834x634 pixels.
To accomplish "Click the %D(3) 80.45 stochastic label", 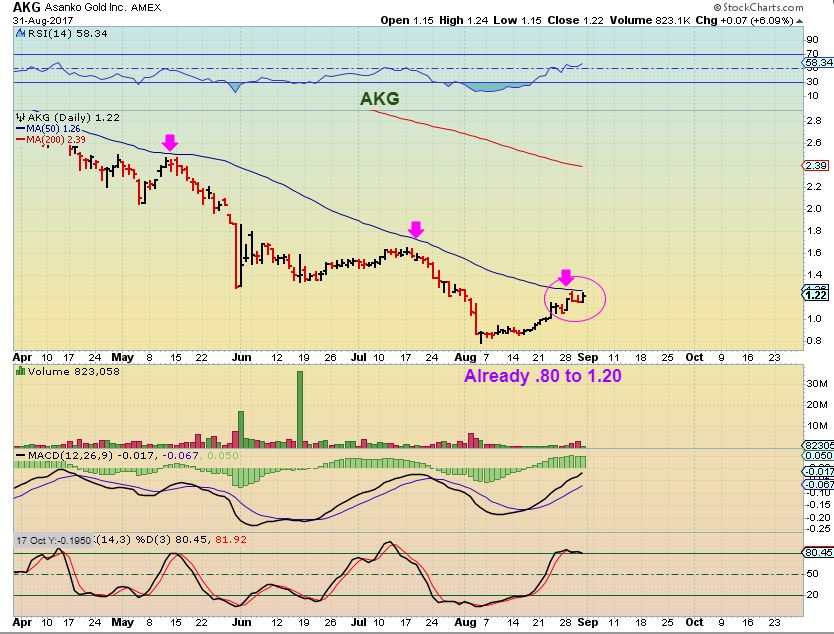I will pyautogui.click(x=174, y=540).
